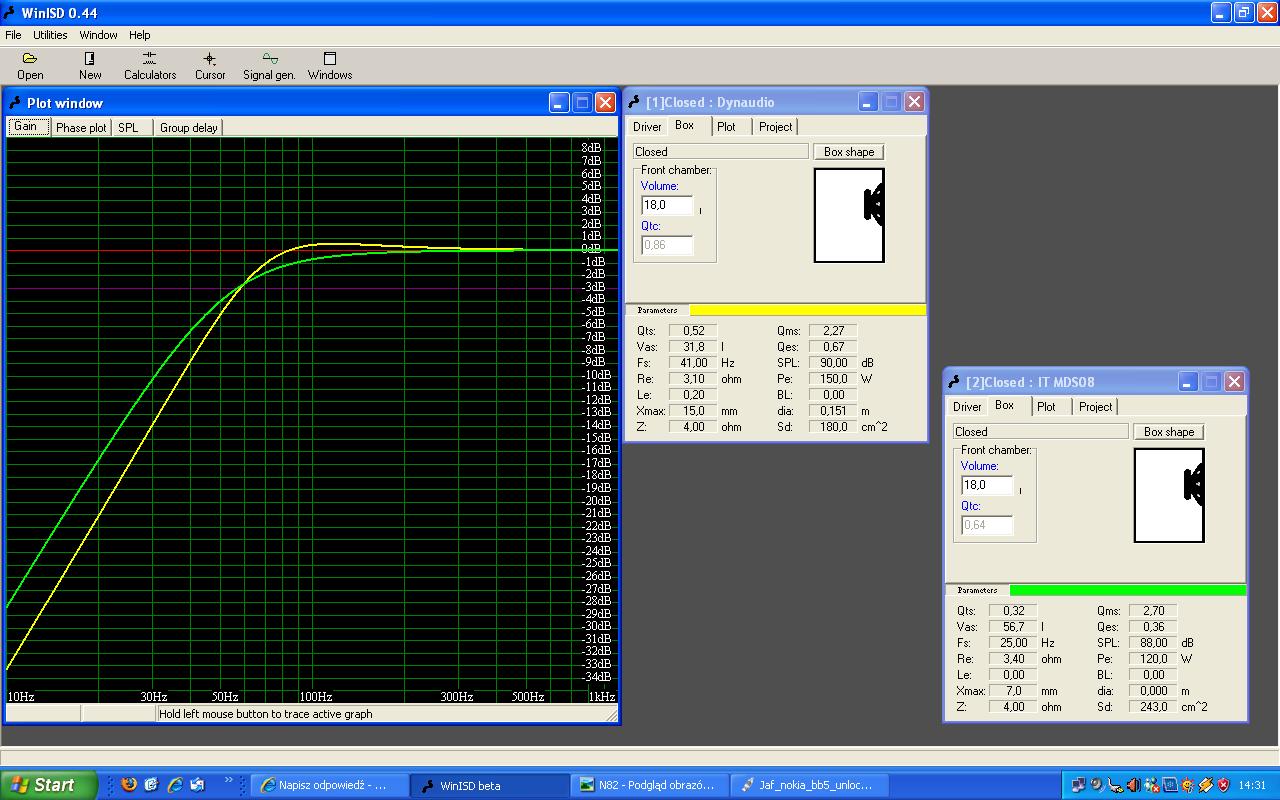Switch to the Phase plot tab
The image size is (1280, 800).
[81, 128]
